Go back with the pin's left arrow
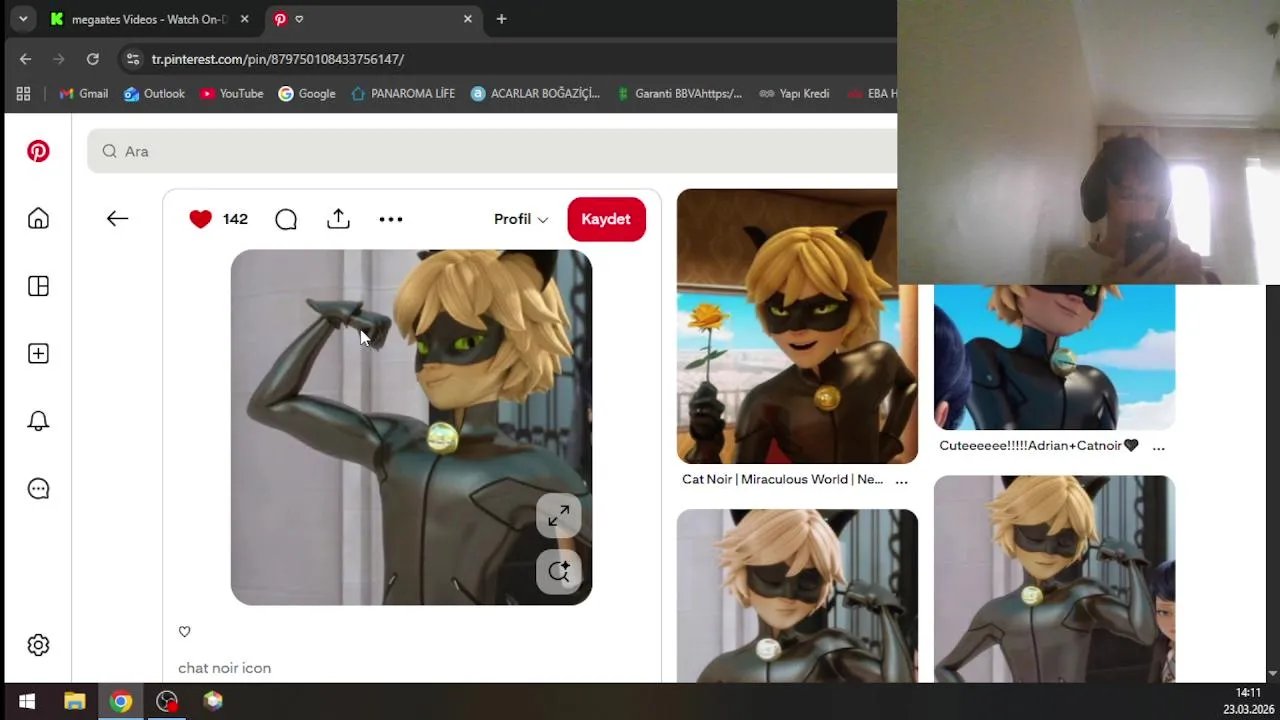 coord(117,219)
